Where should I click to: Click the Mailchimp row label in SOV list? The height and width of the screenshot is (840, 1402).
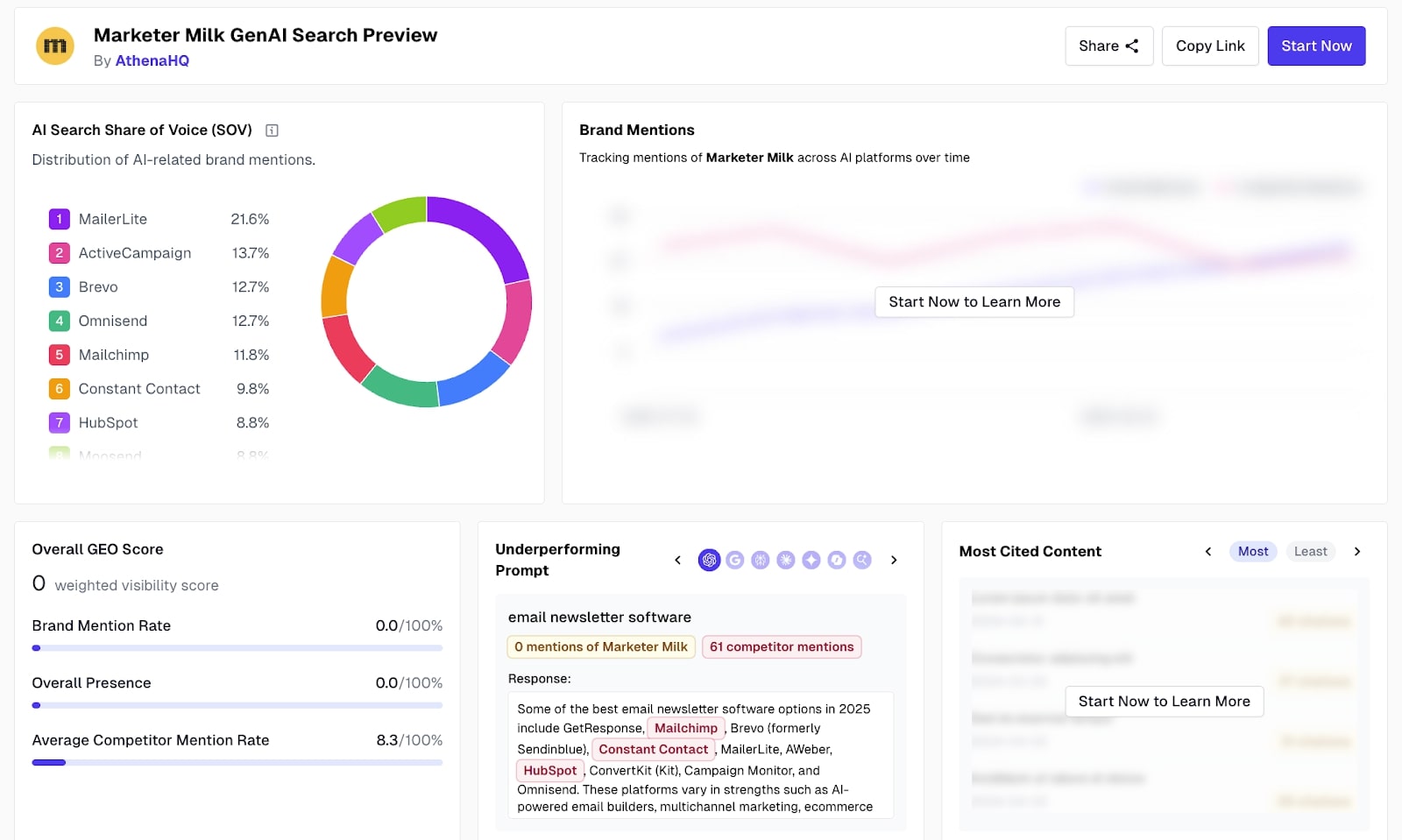(x=114, y=355)
